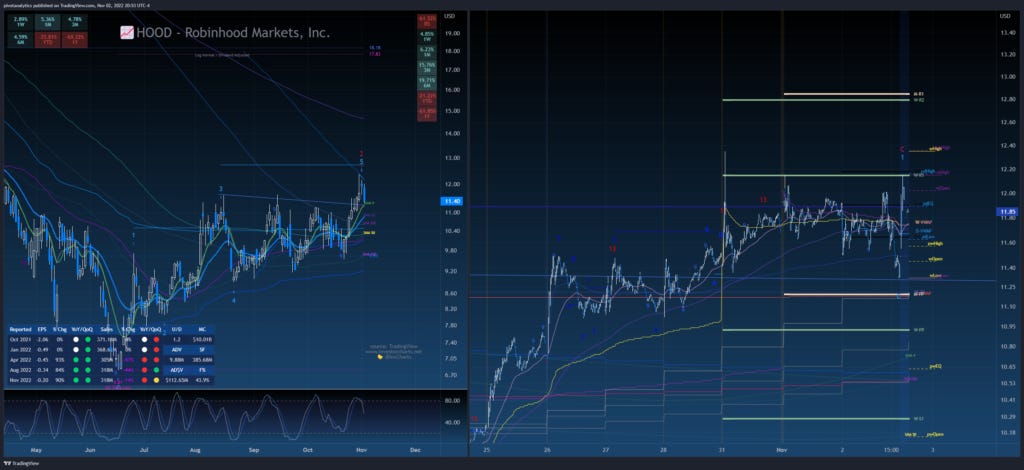Click the 385.68M cell in earnings table

coord(201,360)
